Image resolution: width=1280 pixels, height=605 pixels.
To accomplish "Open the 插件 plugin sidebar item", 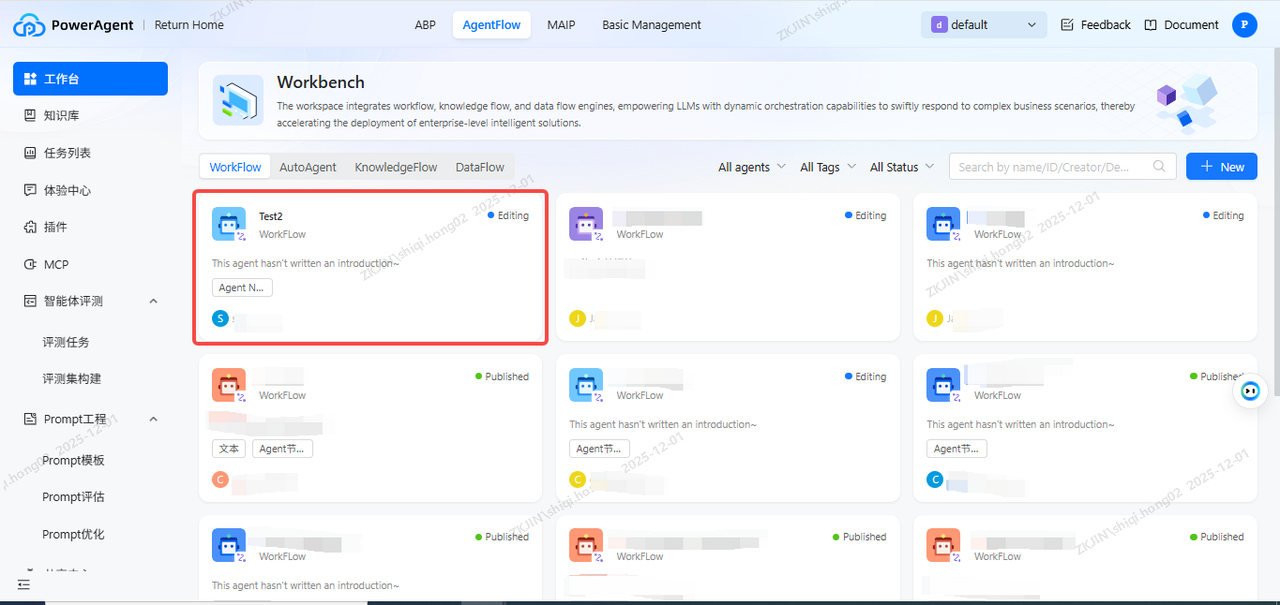I will coord(56,227).
